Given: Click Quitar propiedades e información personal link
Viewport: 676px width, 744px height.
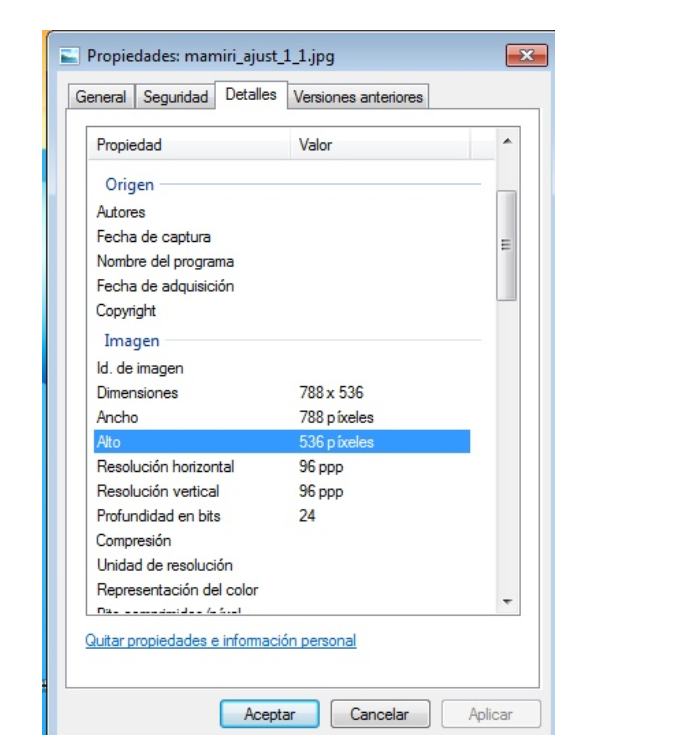Looking at the screenshot, I should tap(220, 640).
